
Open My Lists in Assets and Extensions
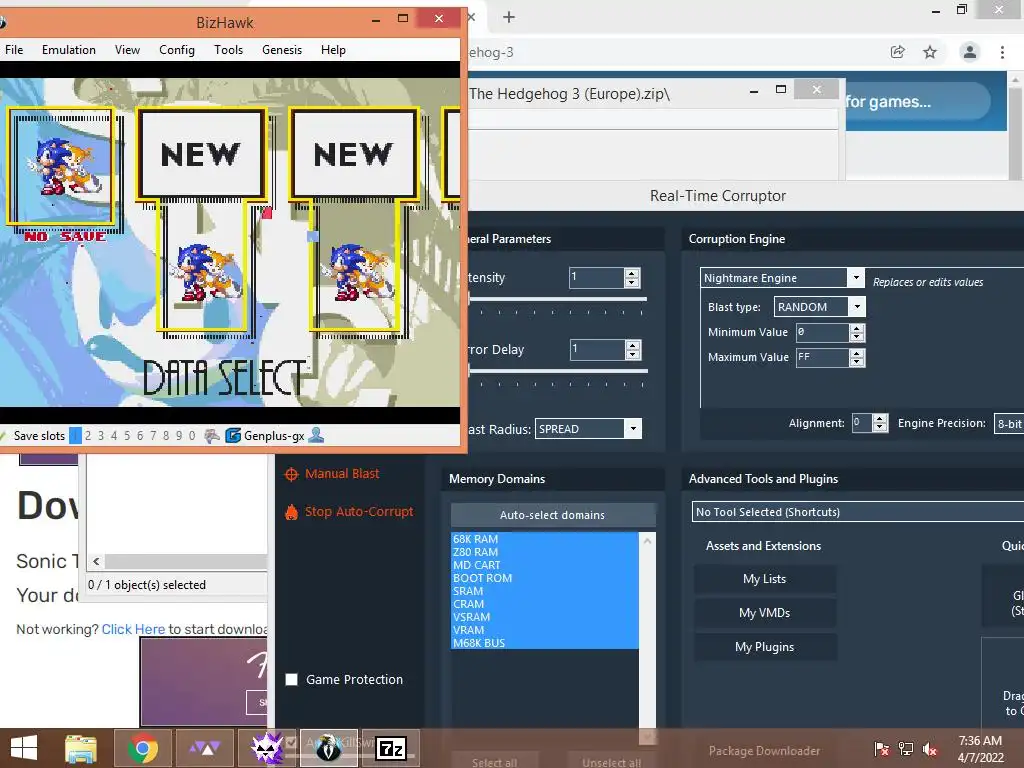tap(765, 579)
